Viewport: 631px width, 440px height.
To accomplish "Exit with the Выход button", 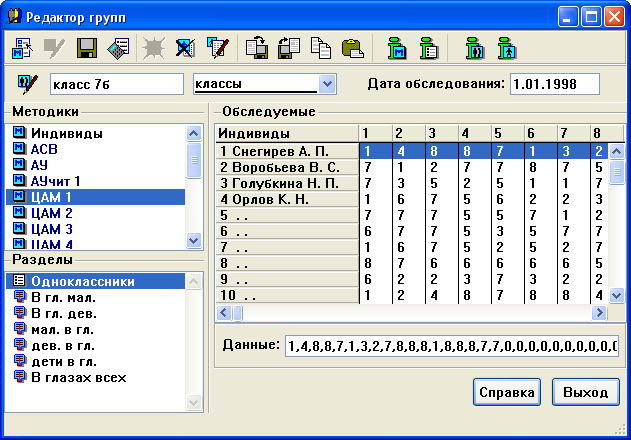I will point(586,392).
